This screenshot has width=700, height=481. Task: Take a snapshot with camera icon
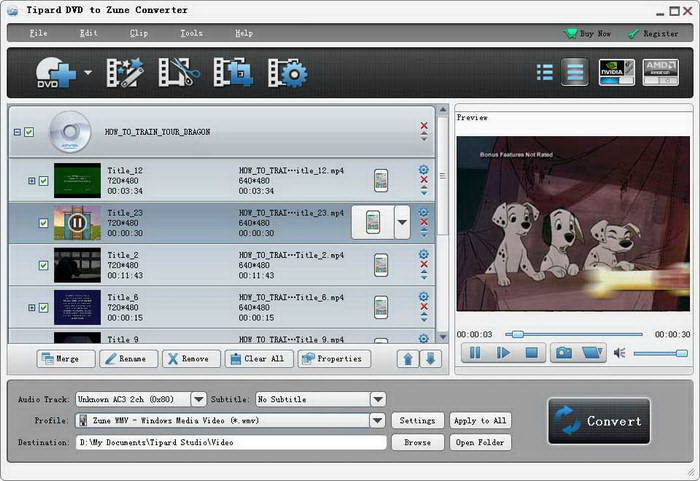click(564, 352)
